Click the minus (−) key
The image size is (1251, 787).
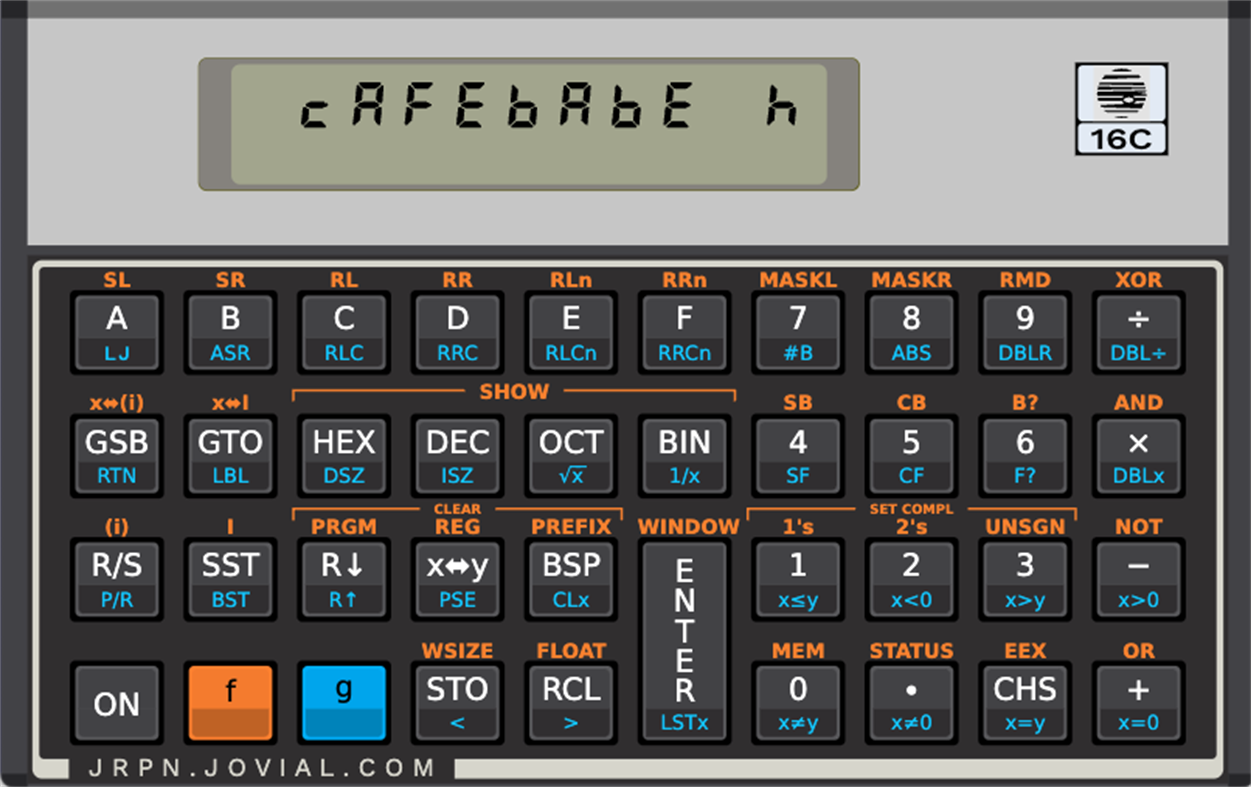click(x=1138, y=578)
